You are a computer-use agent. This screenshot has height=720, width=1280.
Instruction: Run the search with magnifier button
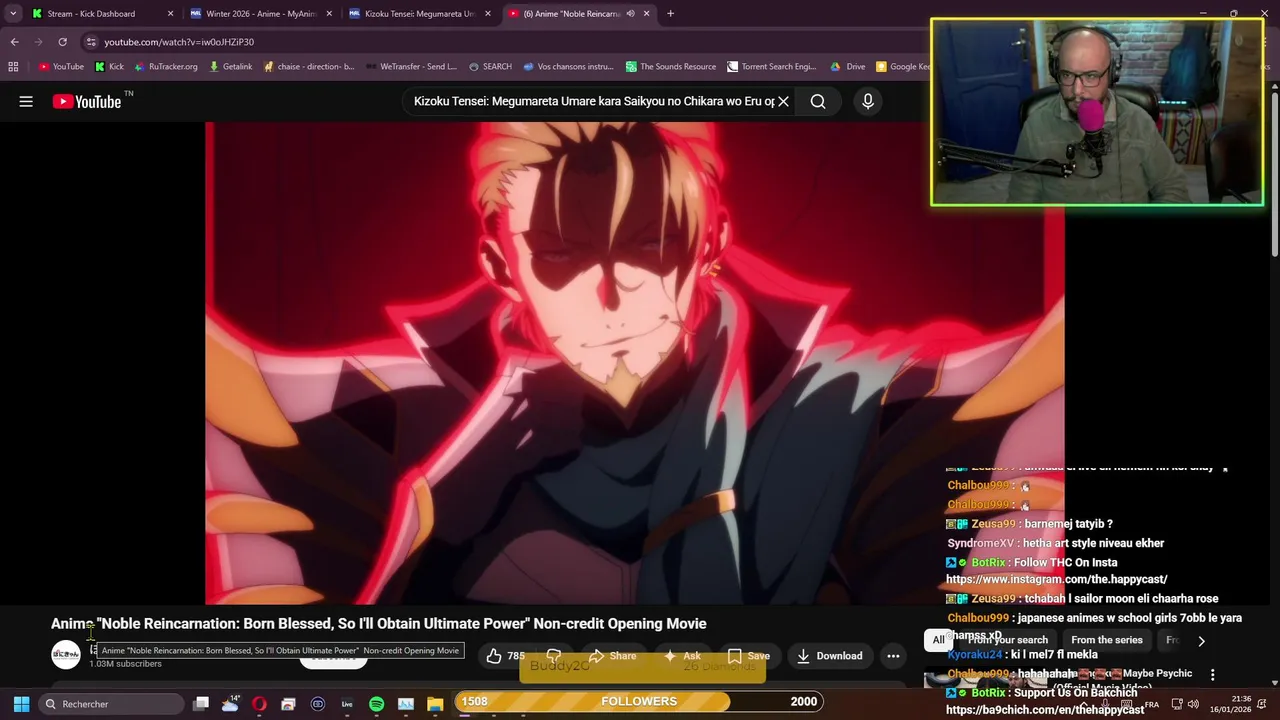pyautogui.click(x=818, y=101)
